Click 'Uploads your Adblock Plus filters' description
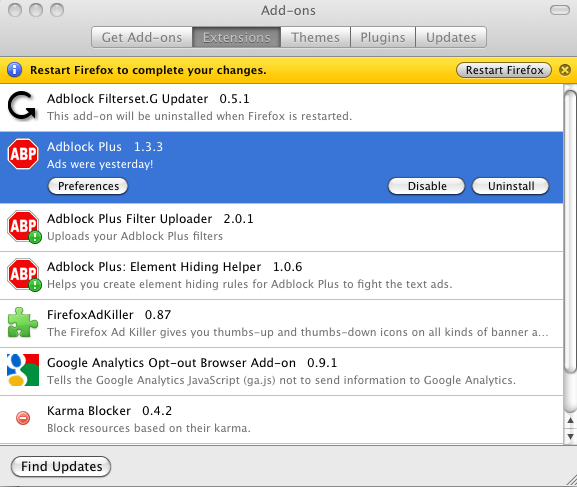This screenshot has height=487, width=577. coord(135,236)
